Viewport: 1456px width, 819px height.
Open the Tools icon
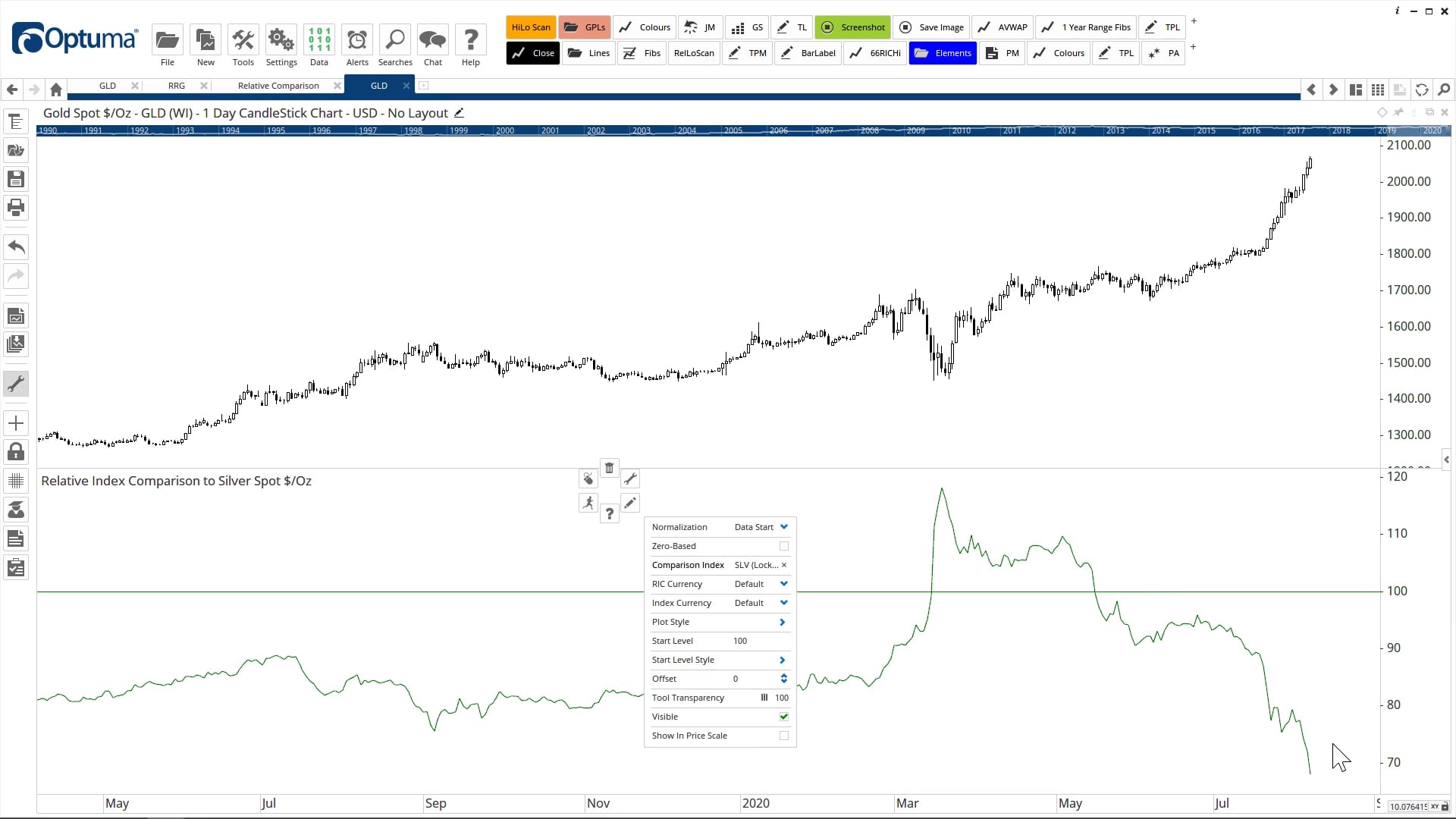[243, 39]
